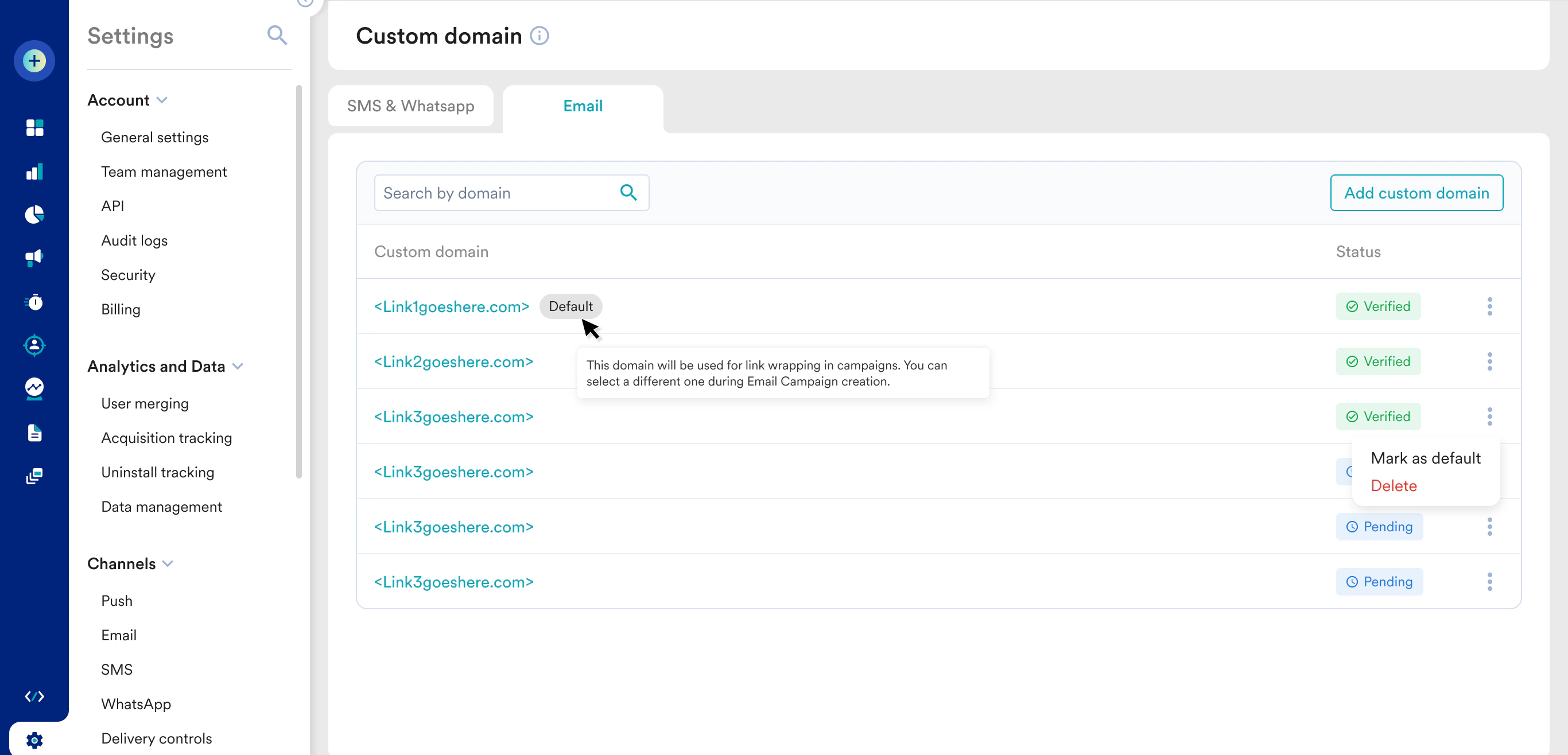Screen dimensions: 1568x755
Task: Select Delete in the context menu
Action: click(x=1394, y=485)
